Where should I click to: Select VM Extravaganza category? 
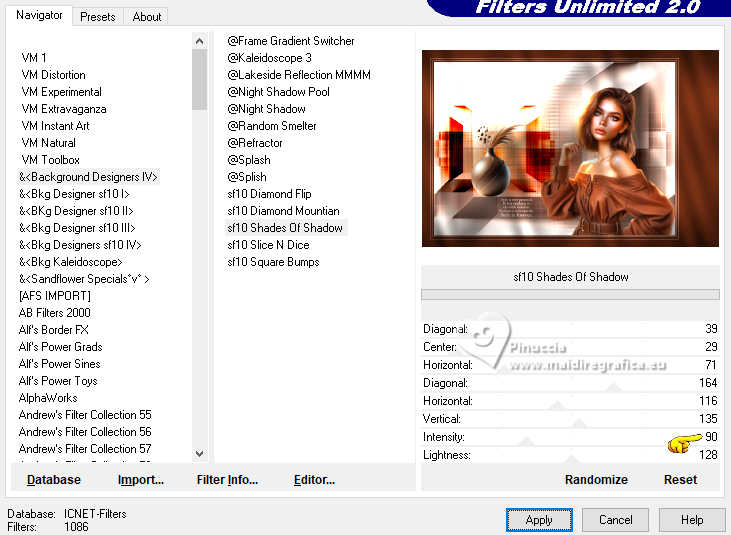click(x=64, y=109)
